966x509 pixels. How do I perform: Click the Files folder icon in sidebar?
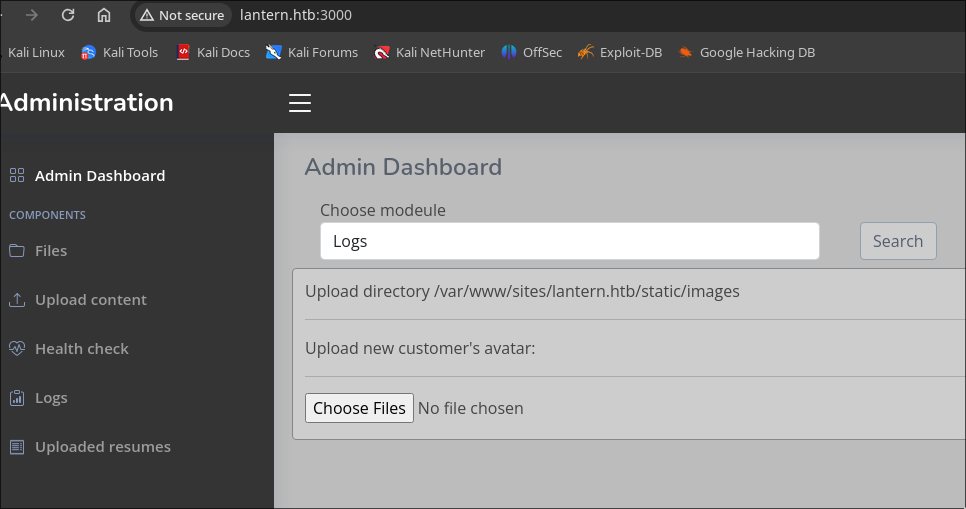pos(17,251)
